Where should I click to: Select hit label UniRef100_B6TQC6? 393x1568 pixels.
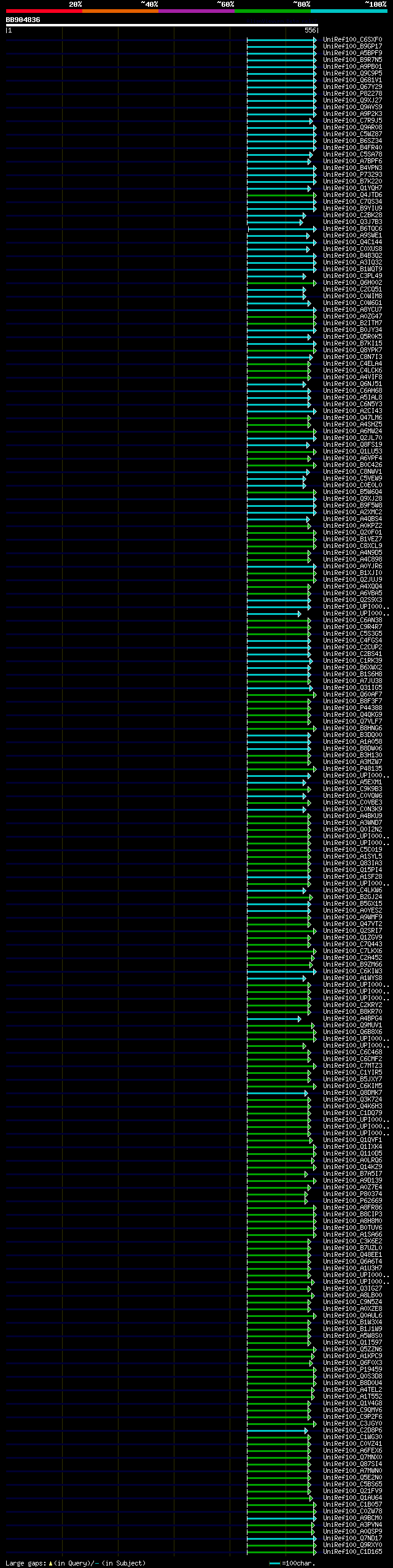tap(352, 229)
